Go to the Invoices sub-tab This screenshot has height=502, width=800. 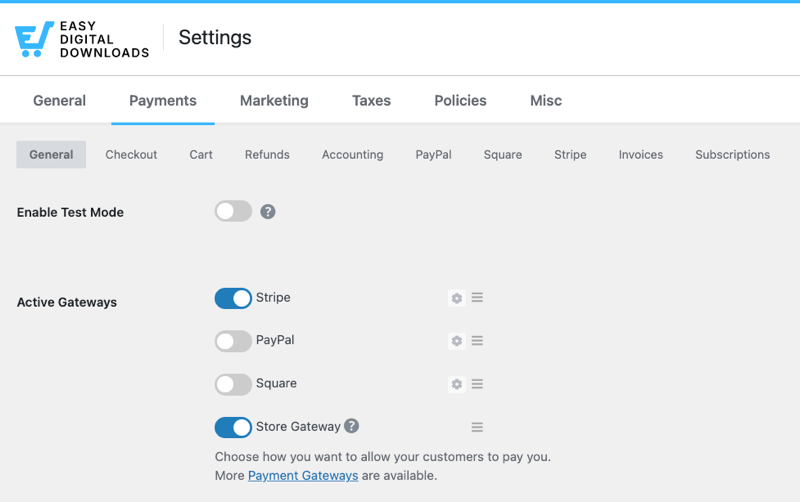641,155
